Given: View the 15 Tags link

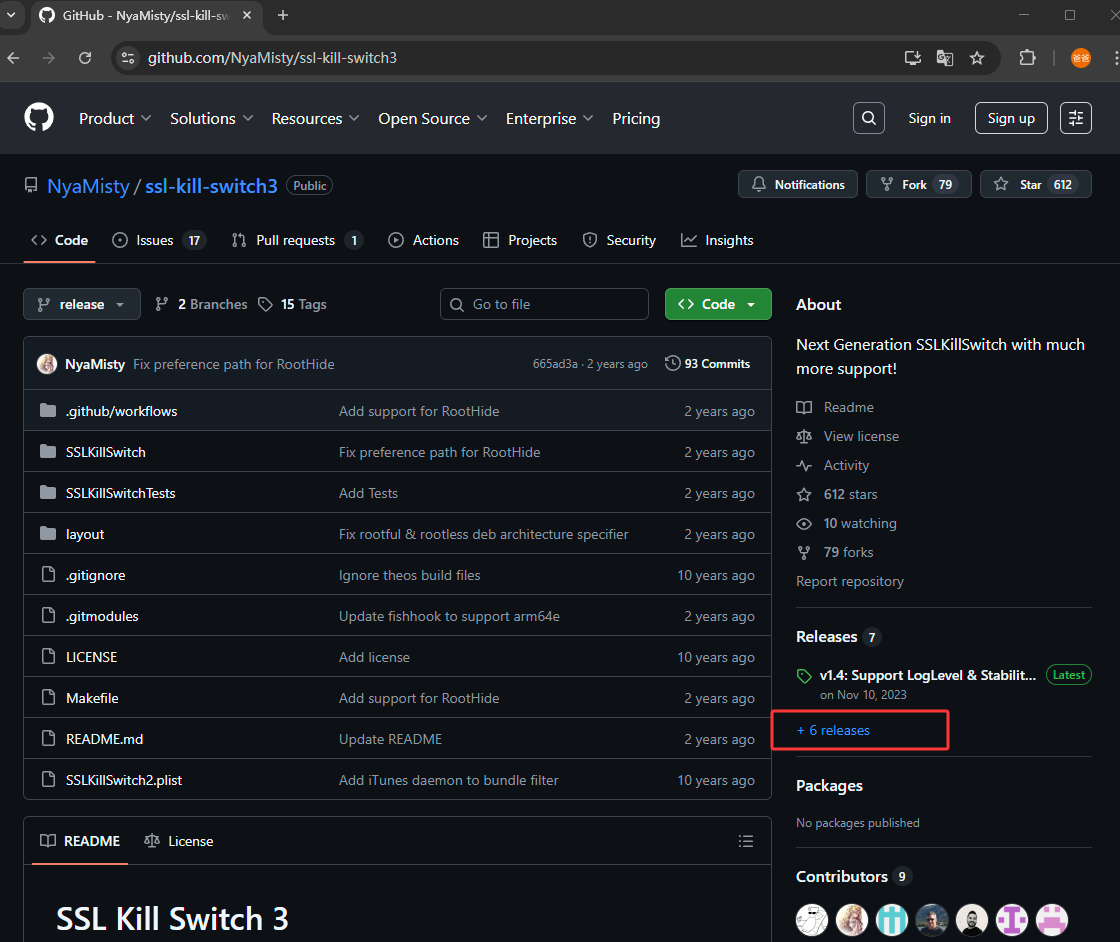Looking at the screenshot, I should [292, 304].
